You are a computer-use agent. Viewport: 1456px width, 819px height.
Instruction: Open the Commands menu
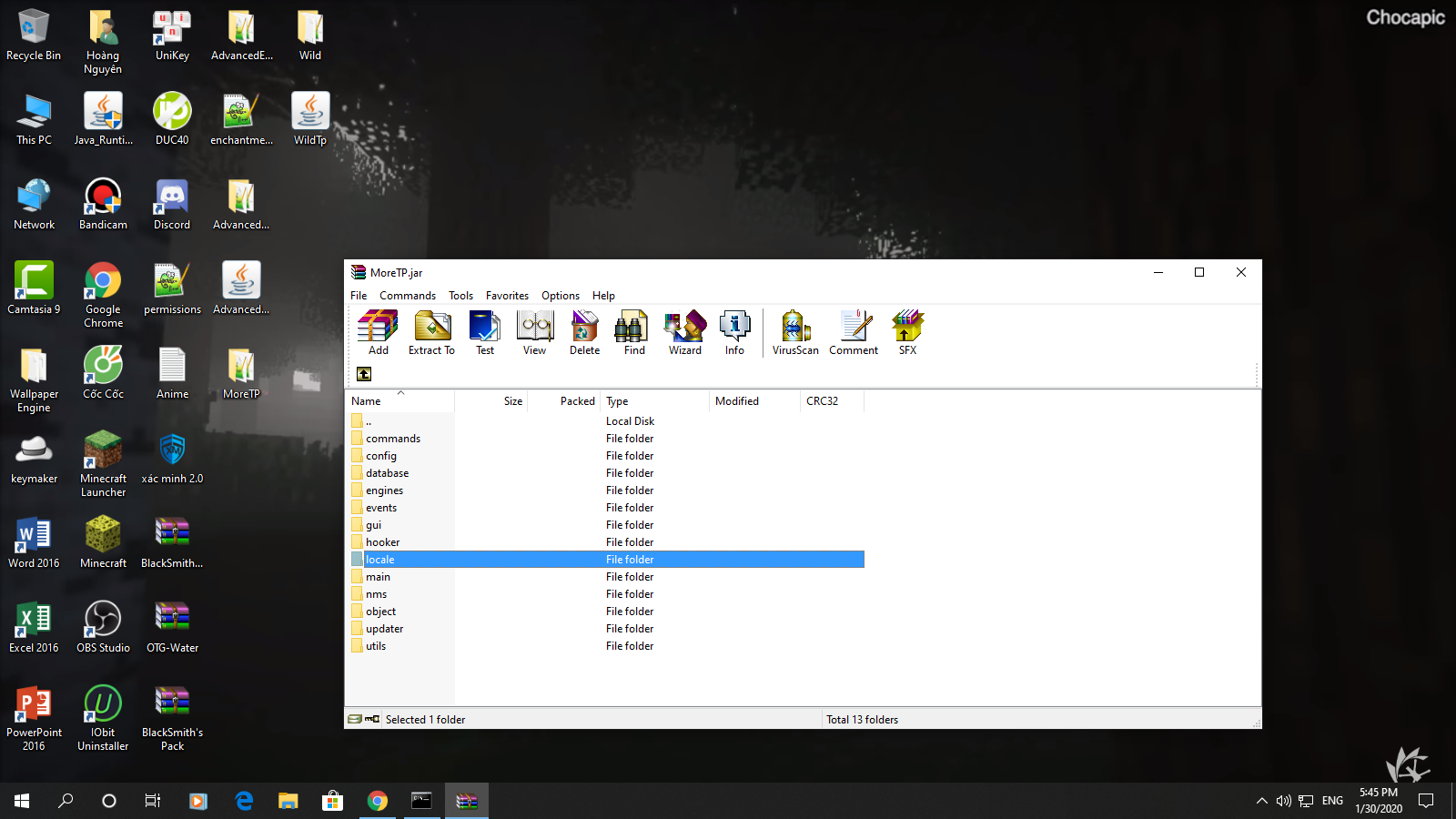coord(407,296)
